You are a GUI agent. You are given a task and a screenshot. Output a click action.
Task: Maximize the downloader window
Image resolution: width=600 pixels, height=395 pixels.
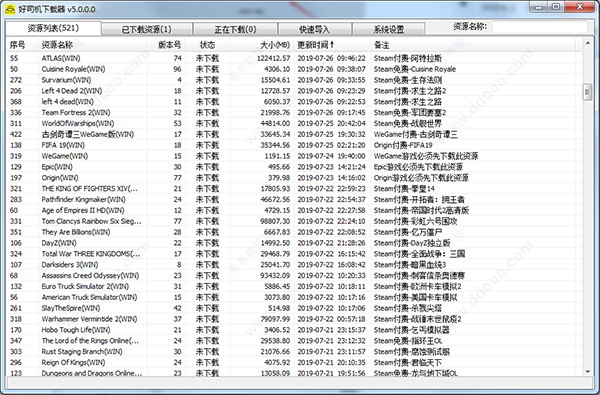(556, 7)
